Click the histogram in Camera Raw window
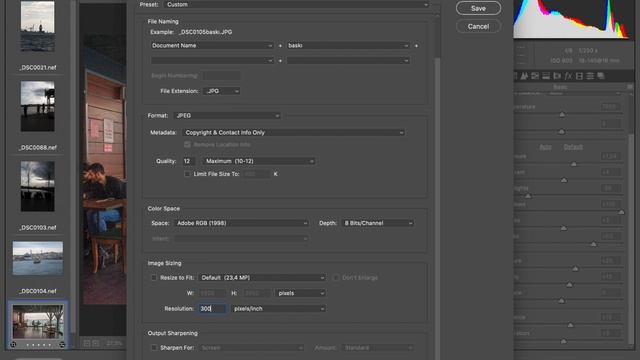 571,19
